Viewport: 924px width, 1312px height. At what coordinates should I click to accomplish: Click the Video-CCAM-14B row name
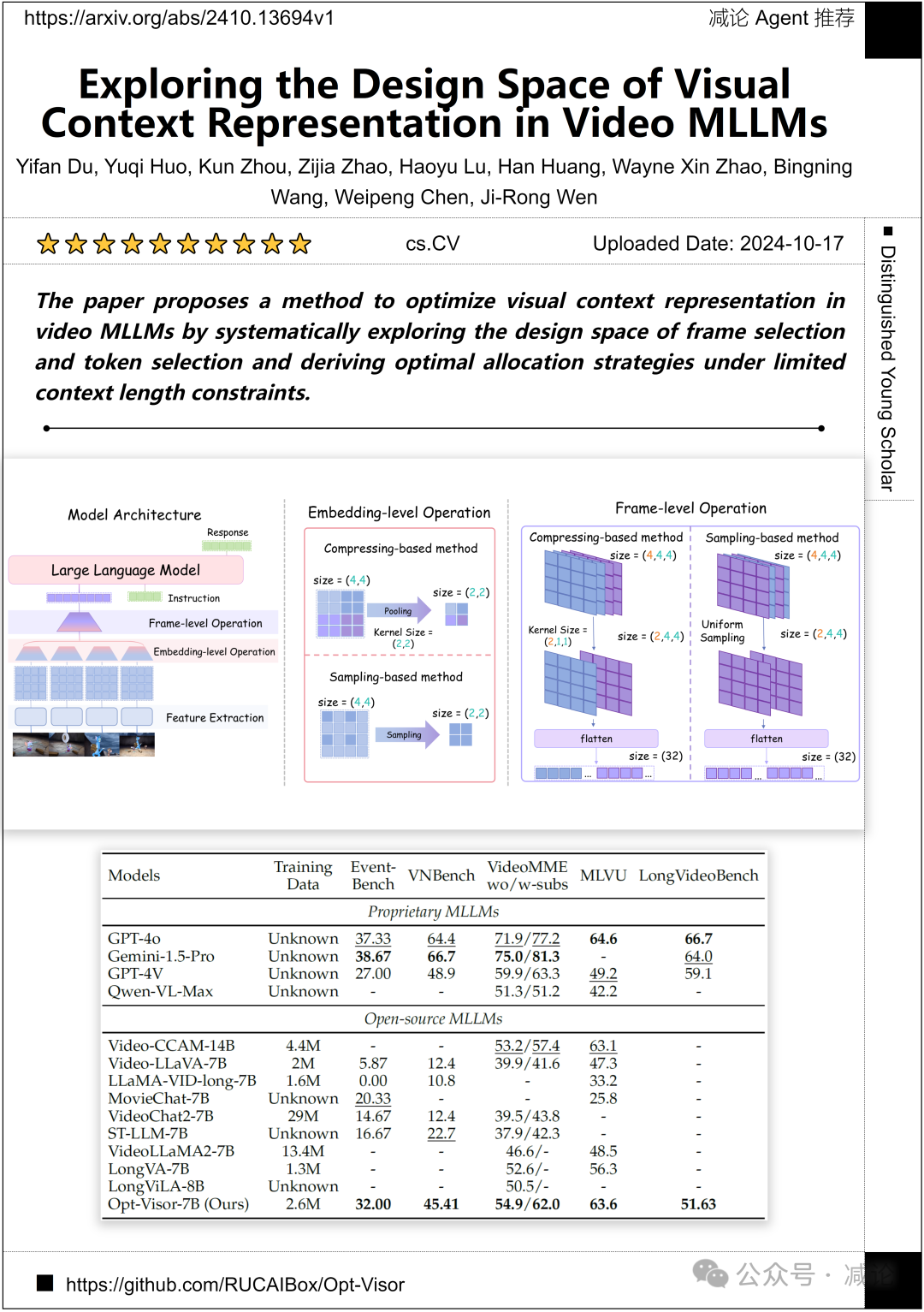coord(171,1046)
